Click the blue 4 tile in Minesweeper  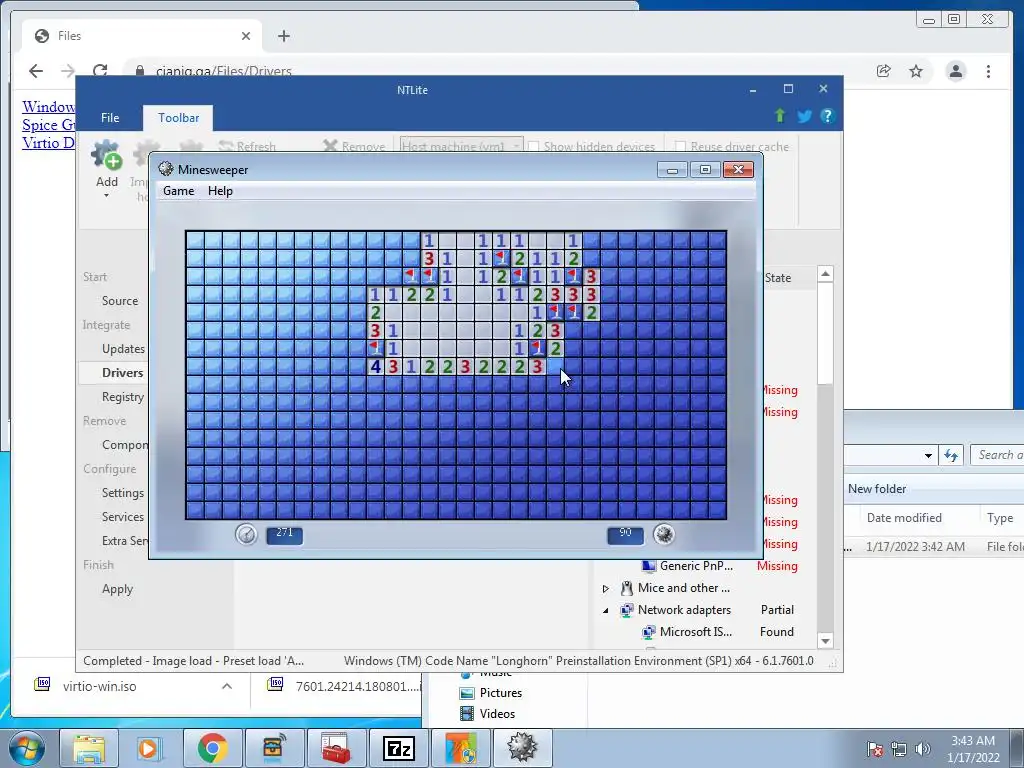pyautogui.click(x=375, y=366)
